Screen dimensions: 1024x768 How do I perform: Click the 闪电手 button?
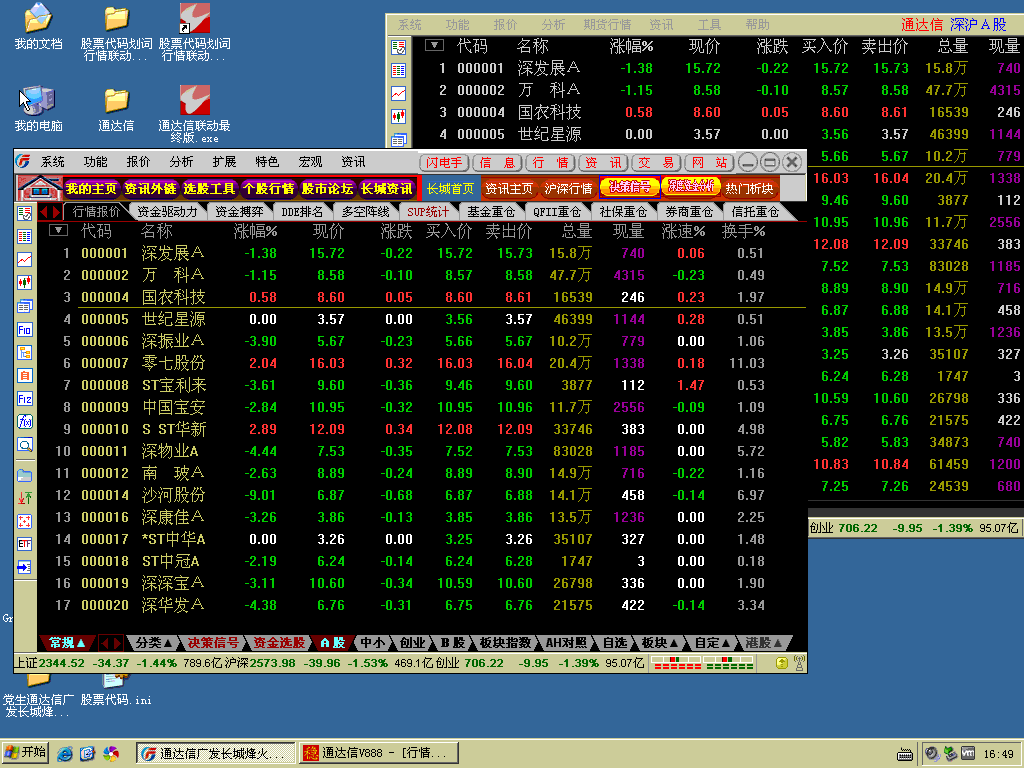[444, 163]
